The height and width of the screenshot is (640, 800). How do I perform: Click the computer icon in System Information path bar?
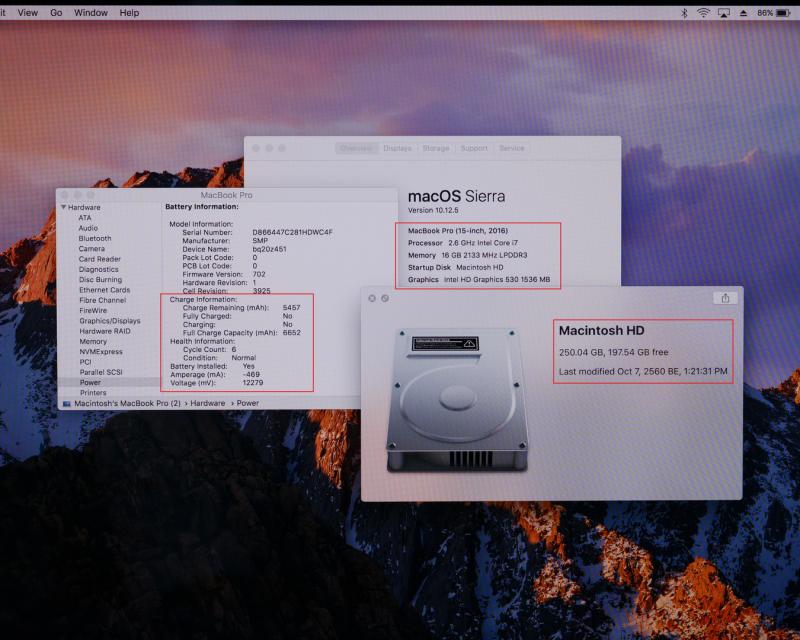pos(66,404)
